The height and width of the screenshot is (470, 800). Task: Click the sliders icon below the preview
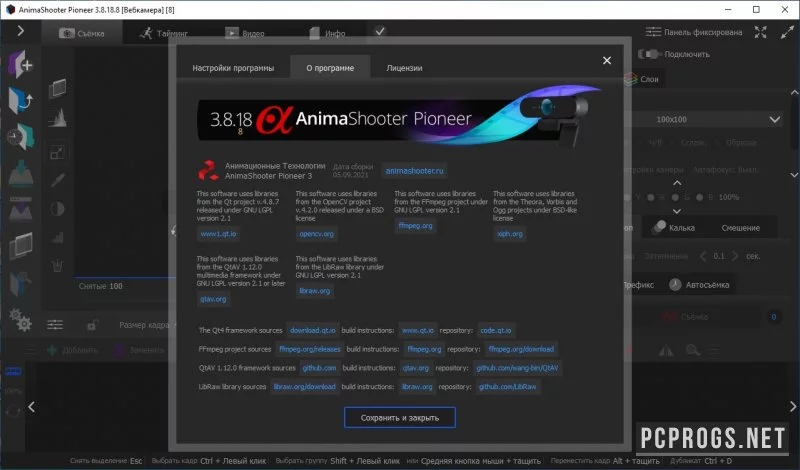click(x=55, y=325)
